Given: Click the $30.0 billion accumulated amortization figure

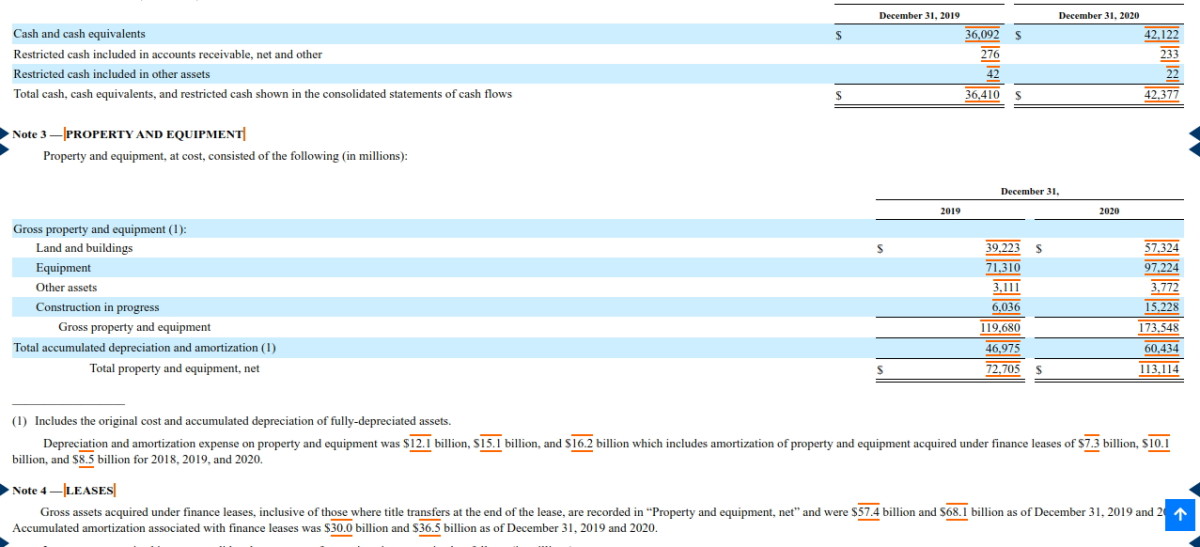Looking at the screenshot, I should click(340, 527).
